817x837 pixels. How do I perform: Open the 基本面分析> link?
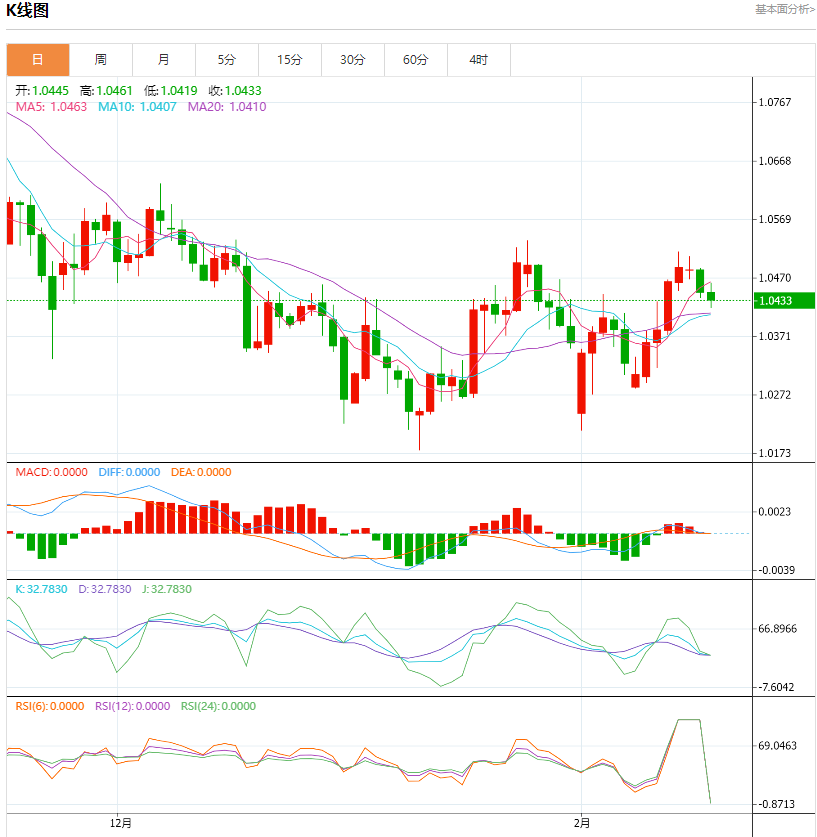(x=784, y=9)
